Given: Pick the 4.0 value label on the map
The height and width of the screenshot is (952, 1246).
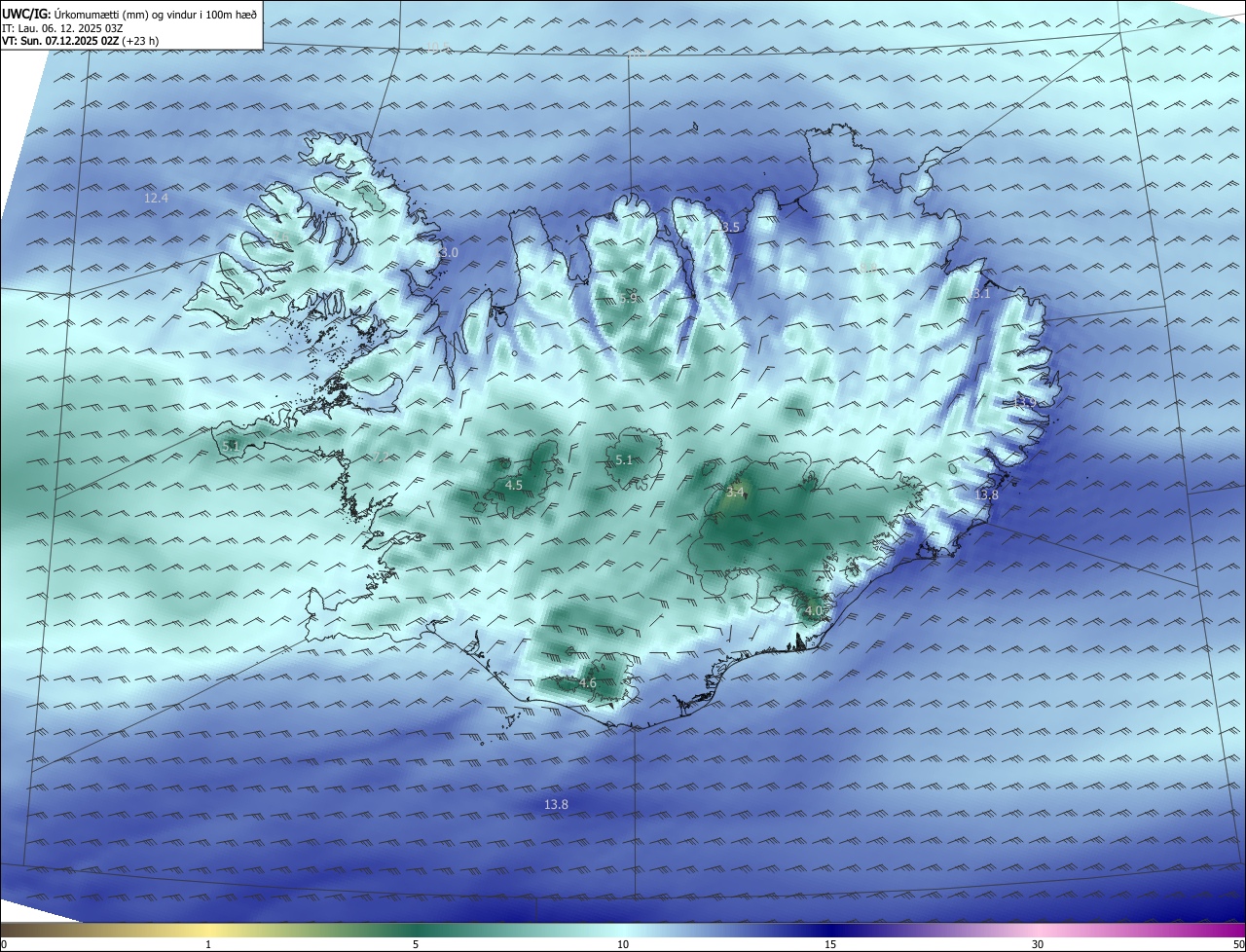Looking at the screenshot, I should (814, 610).
